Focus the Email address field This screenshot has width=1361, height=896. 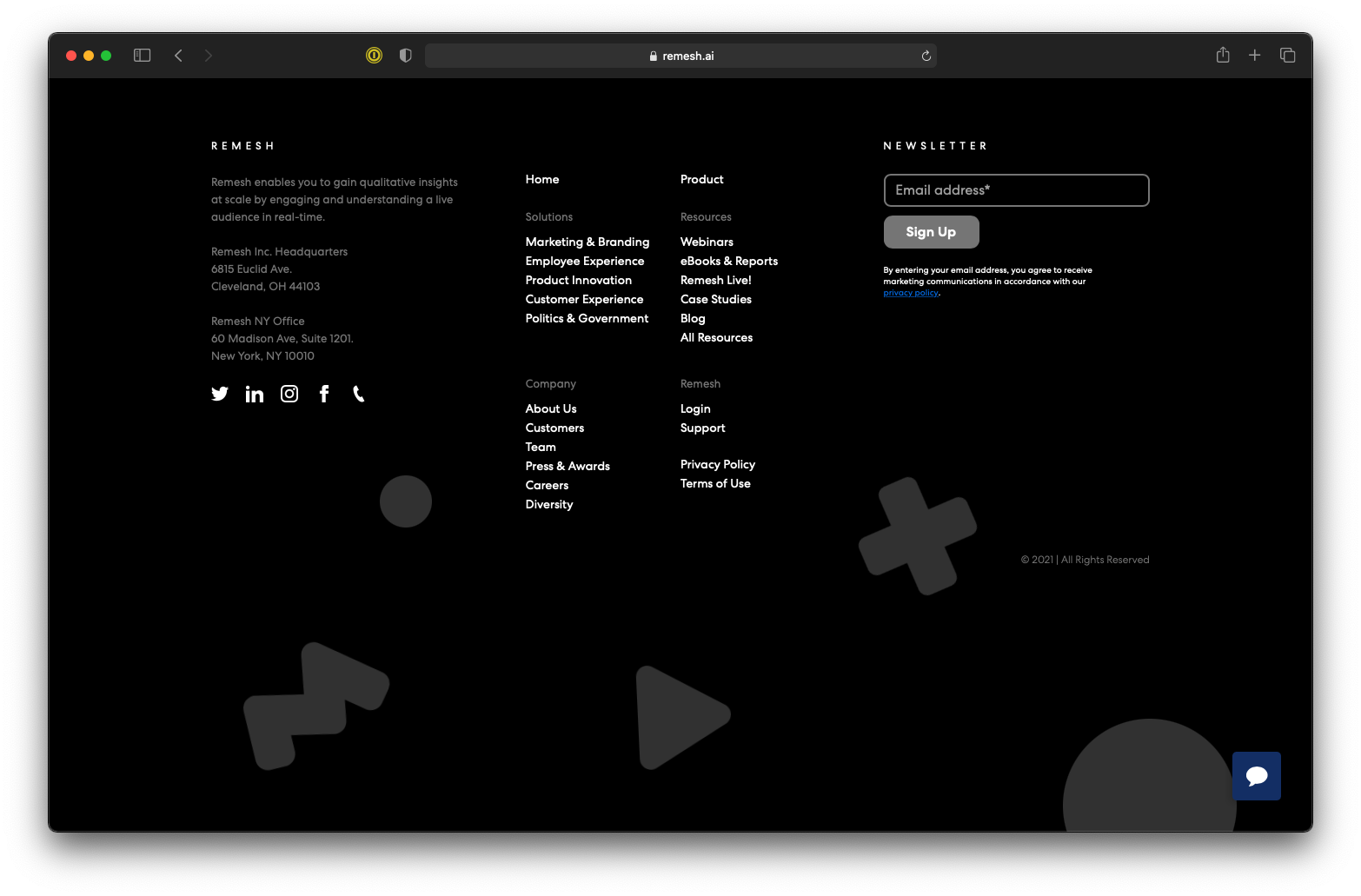click(1017, 190)
